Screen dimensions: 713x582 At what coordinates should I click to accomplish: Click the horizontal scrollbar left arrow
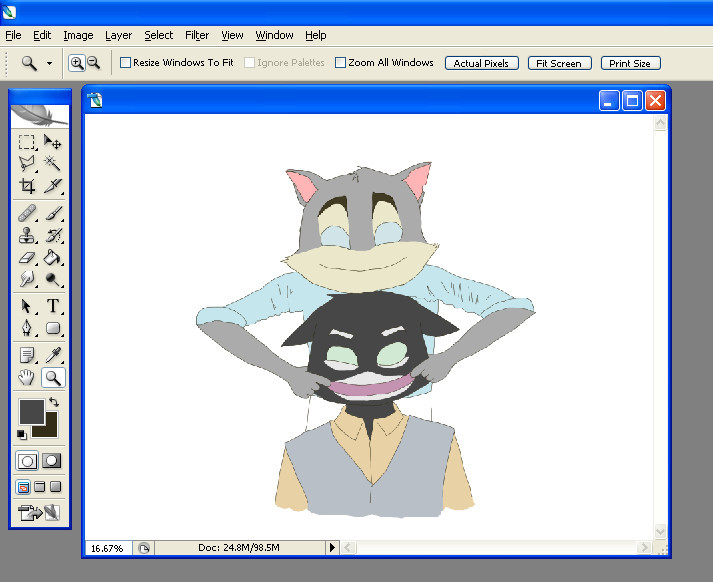347,547
